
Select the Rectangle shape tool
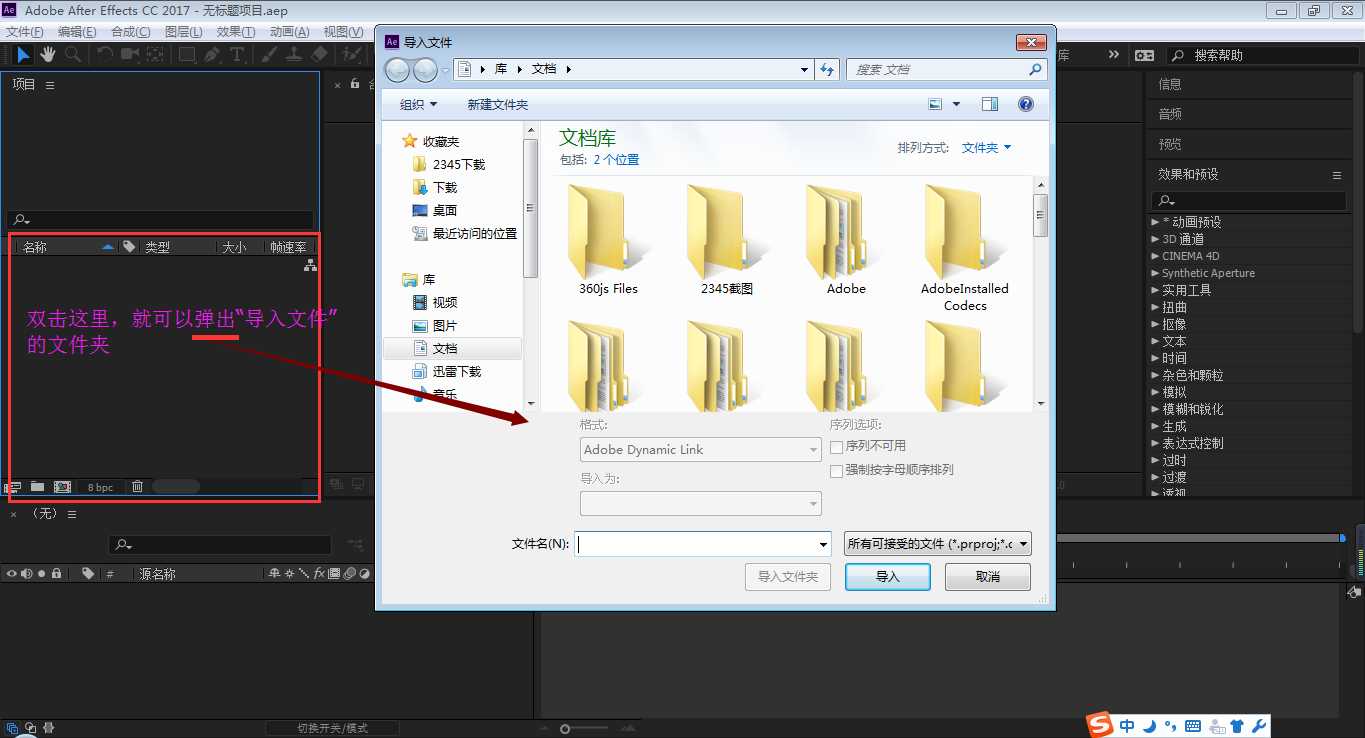click(x=187, y=54)
